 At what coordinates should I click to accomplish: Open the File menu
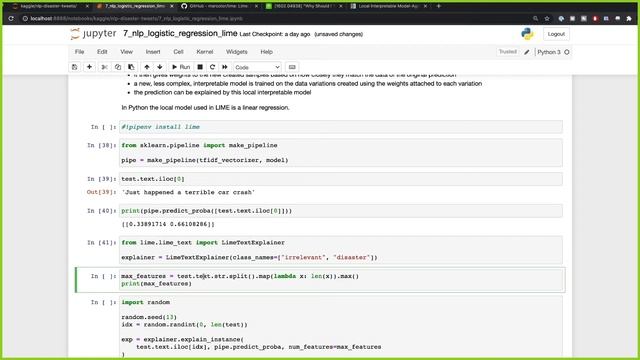(x=80, y=52)
